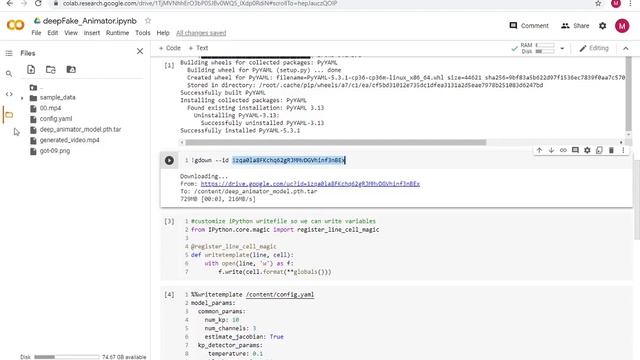Open code snippets sidebar icon
The height and width of the screenshot is (360, 640).
(9, 94)
